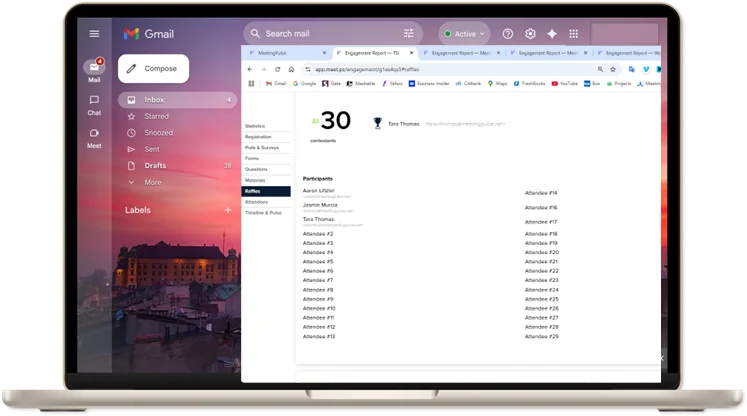Close the Engagement Report — TSI tab
The height and width of the screenshot is (416, 747).
click(x=412, y=53)
